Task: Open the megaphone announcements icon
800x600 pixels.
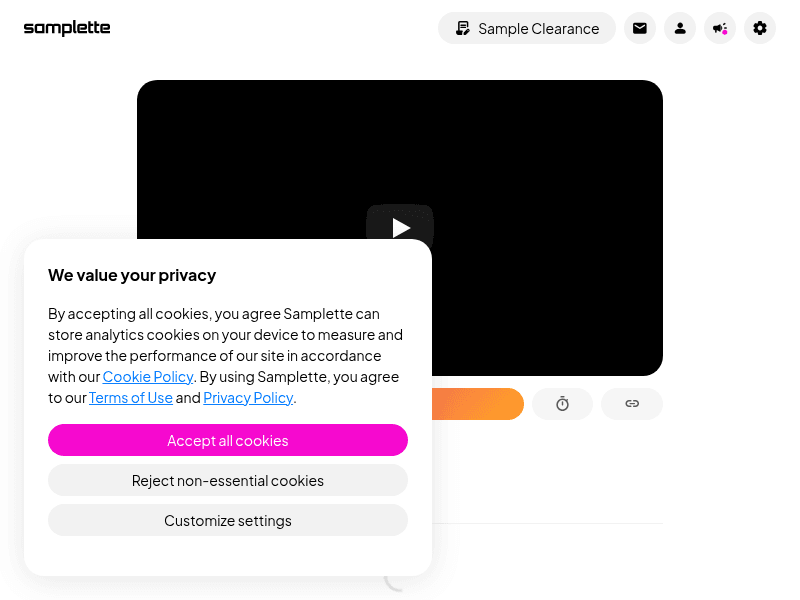Action: 720,28
